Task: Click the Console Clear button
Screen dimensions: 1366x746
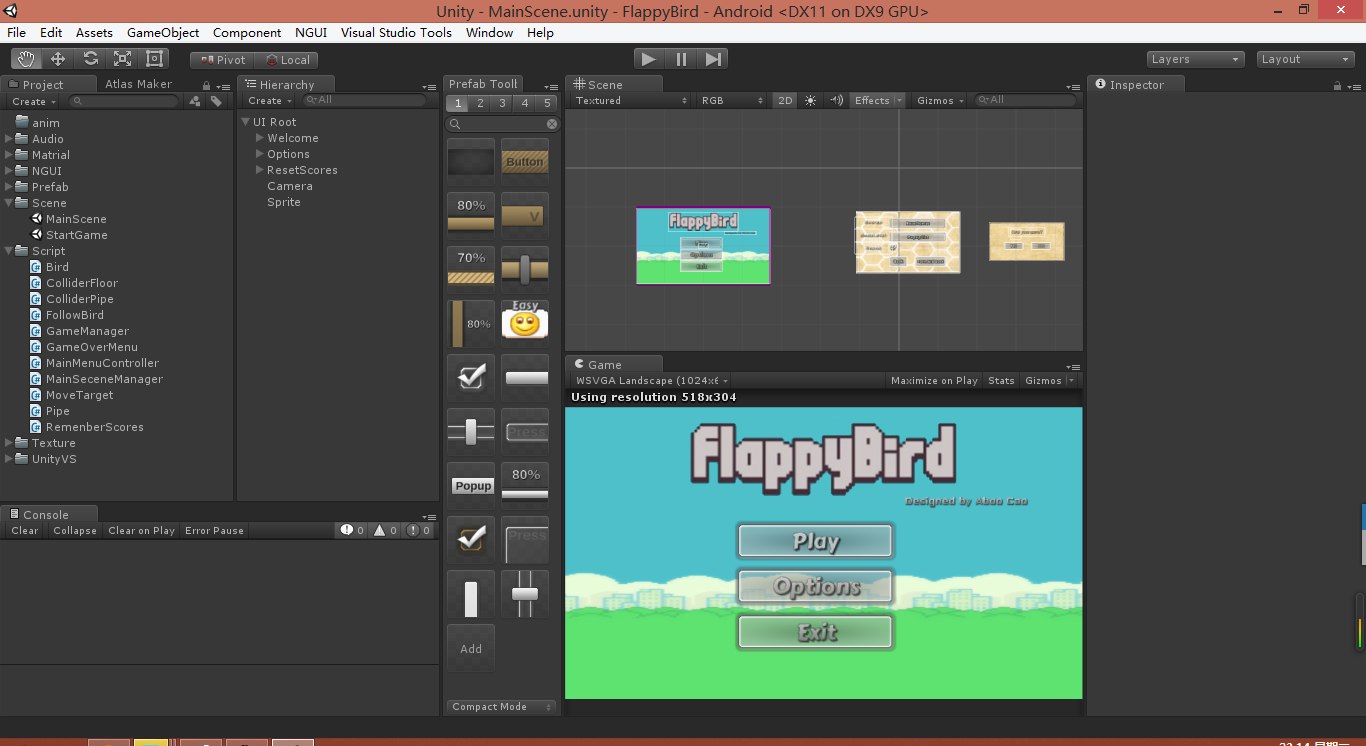Action: coord(25,530)
